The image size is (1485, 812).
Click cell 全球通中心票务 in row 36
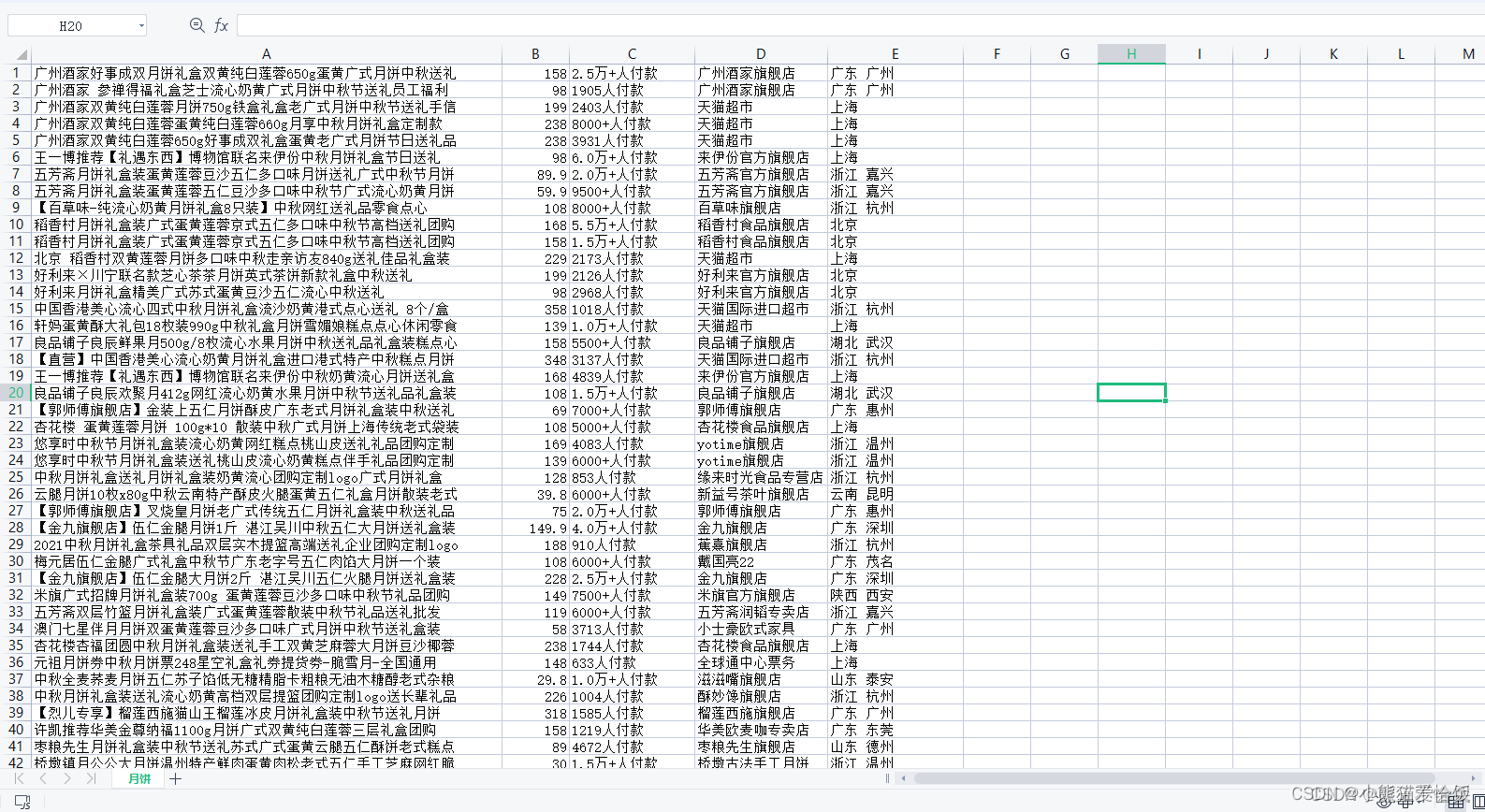[x=761, y=662]
